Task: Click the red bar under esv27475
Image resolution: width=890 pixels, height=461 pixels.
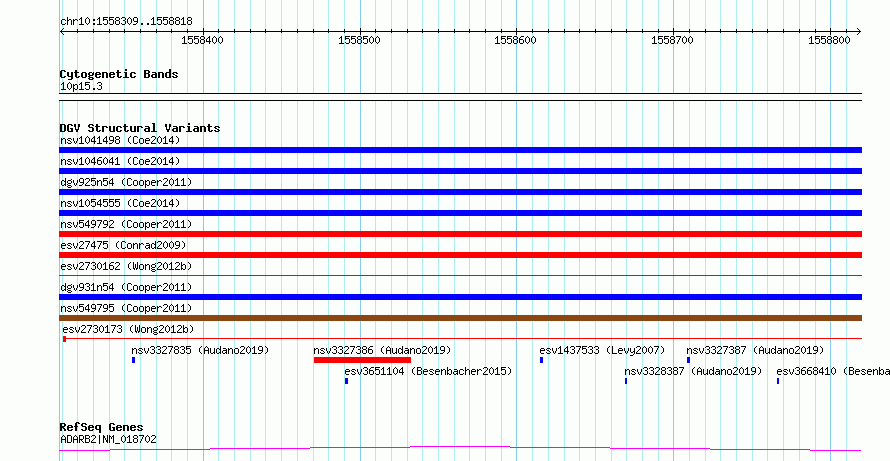Action: tap(460, 255)
